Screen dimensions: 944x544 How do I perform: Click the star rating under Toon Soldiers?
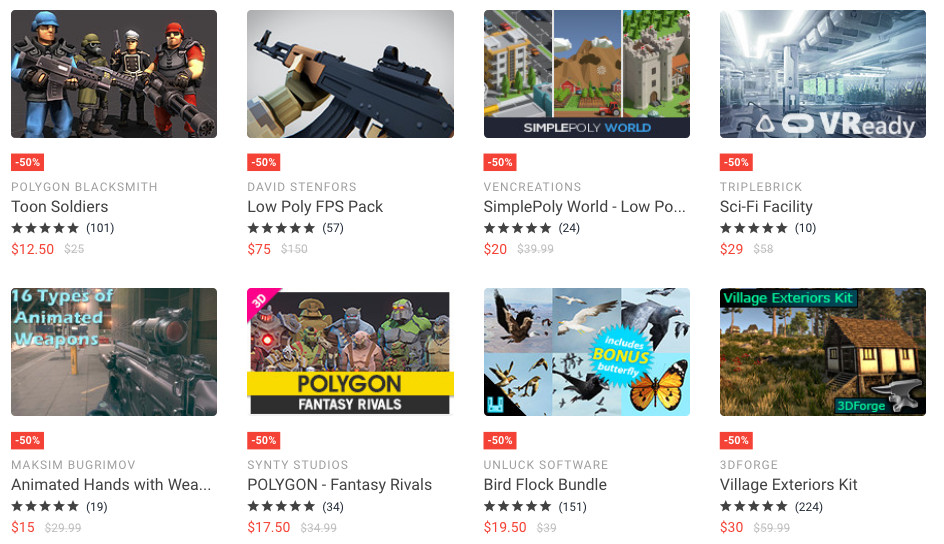pos(45,228)
